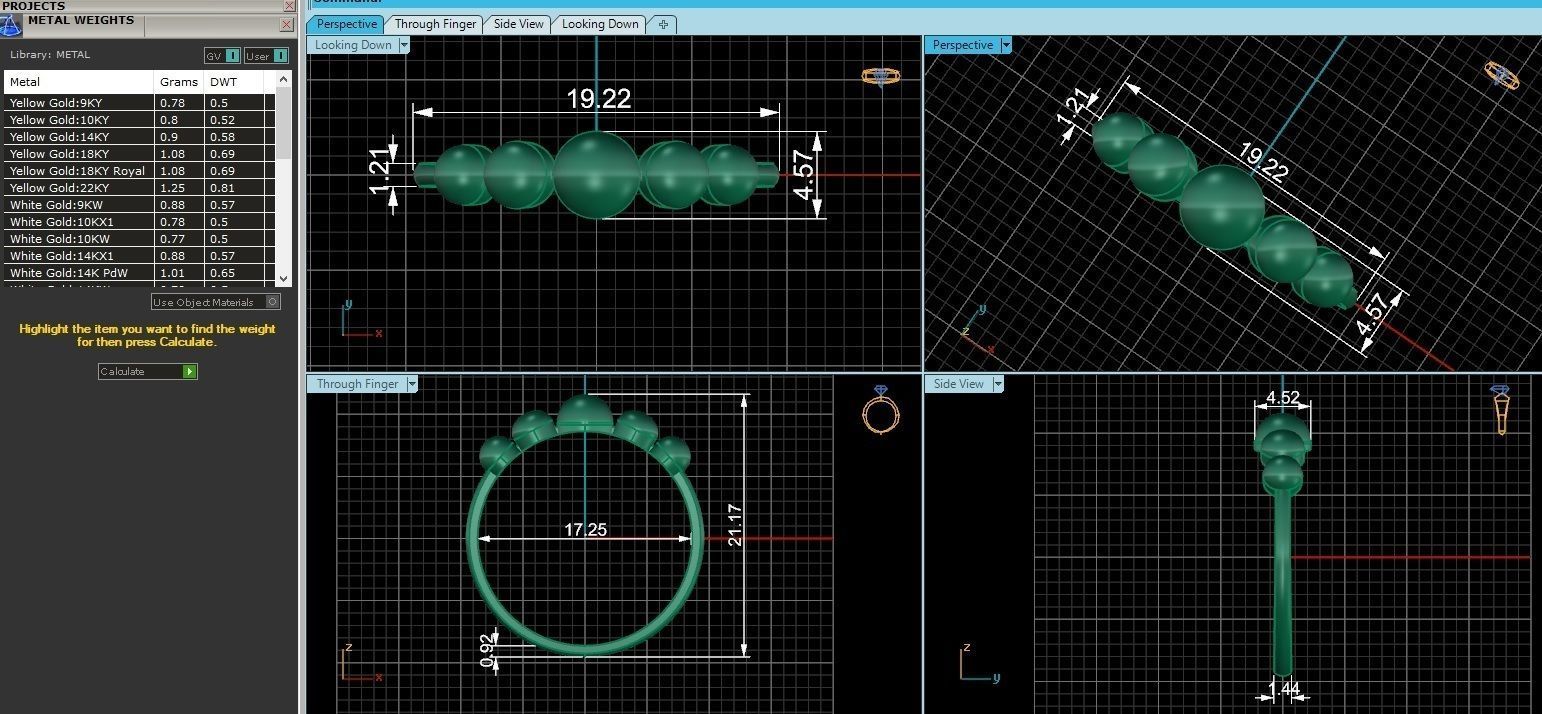Click the Metal Weights scale icon
The image size is (1542, 714).
[x=11, y=25]
